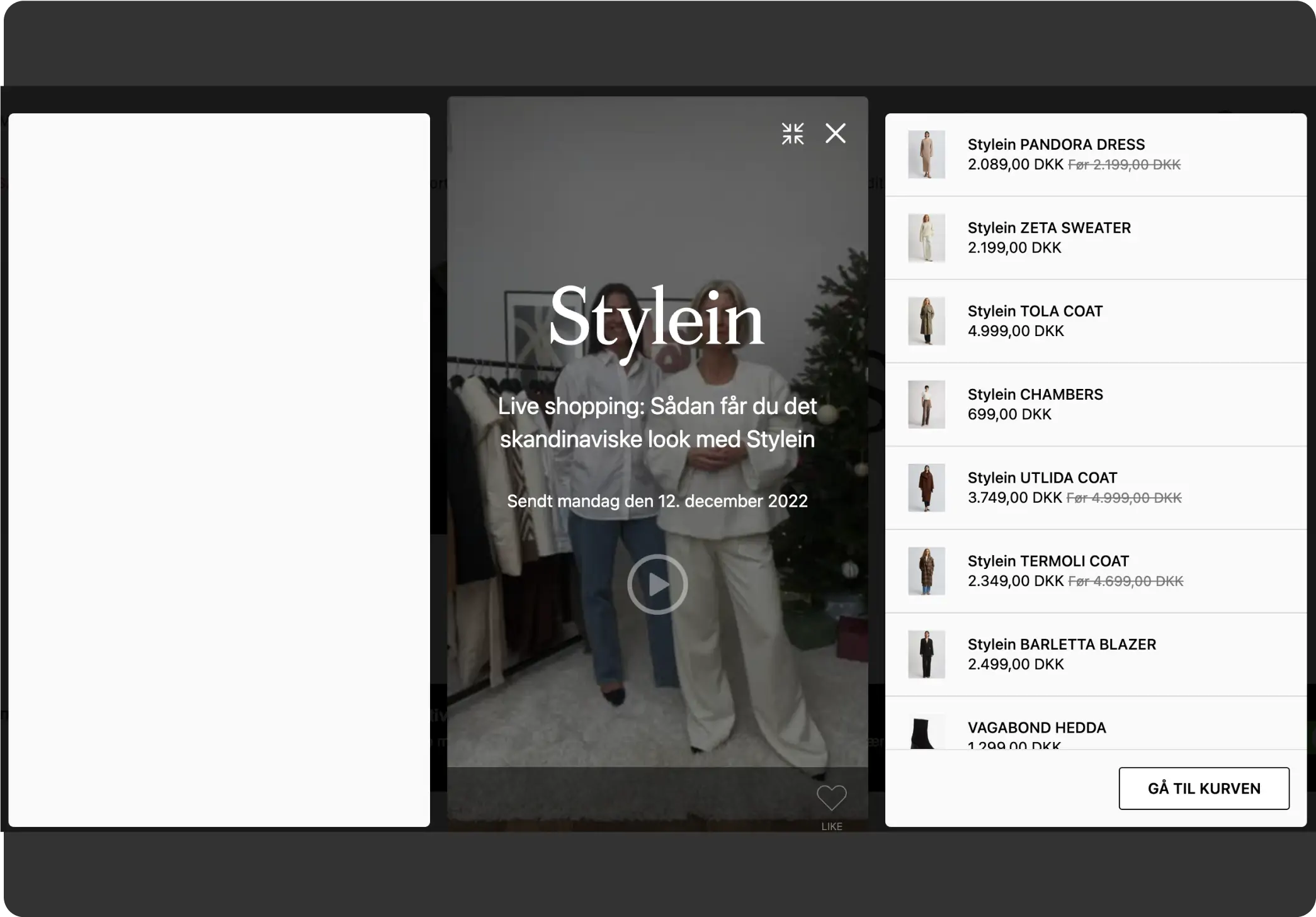Select 'Stylein CHAMBERS' product title
Image resolution: width=1316 pixels, height=917 pixels.
tap(1035, 395)
